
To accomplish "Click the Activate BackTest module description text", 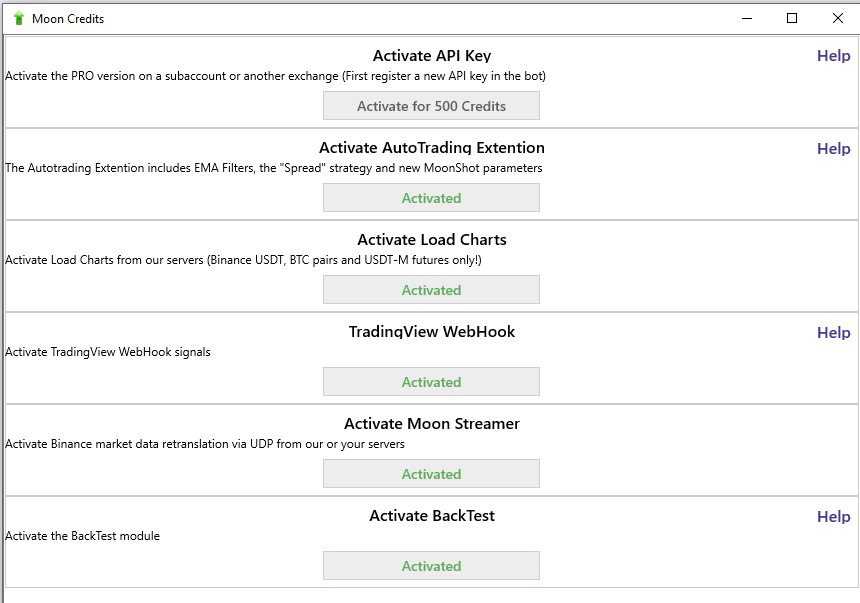I will coord(82,536).
